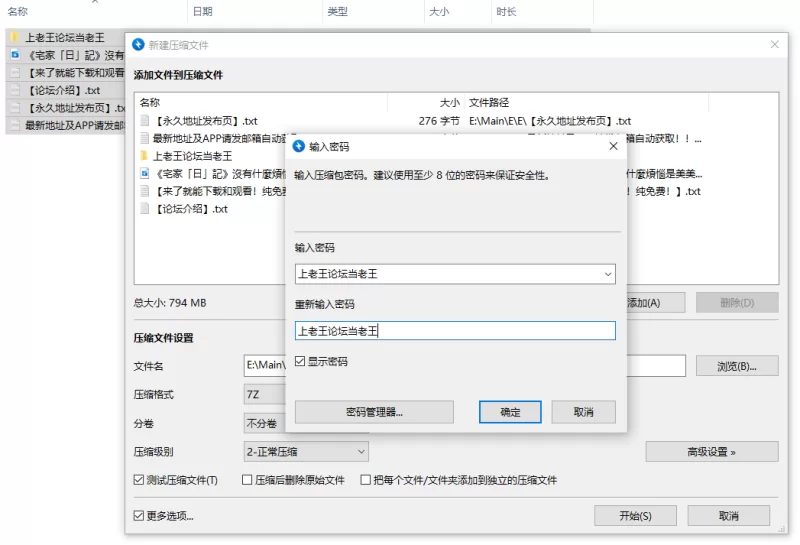Open 密码管理器... button
The height and width of the screenshot is (545, 800).
click(374, 412)
